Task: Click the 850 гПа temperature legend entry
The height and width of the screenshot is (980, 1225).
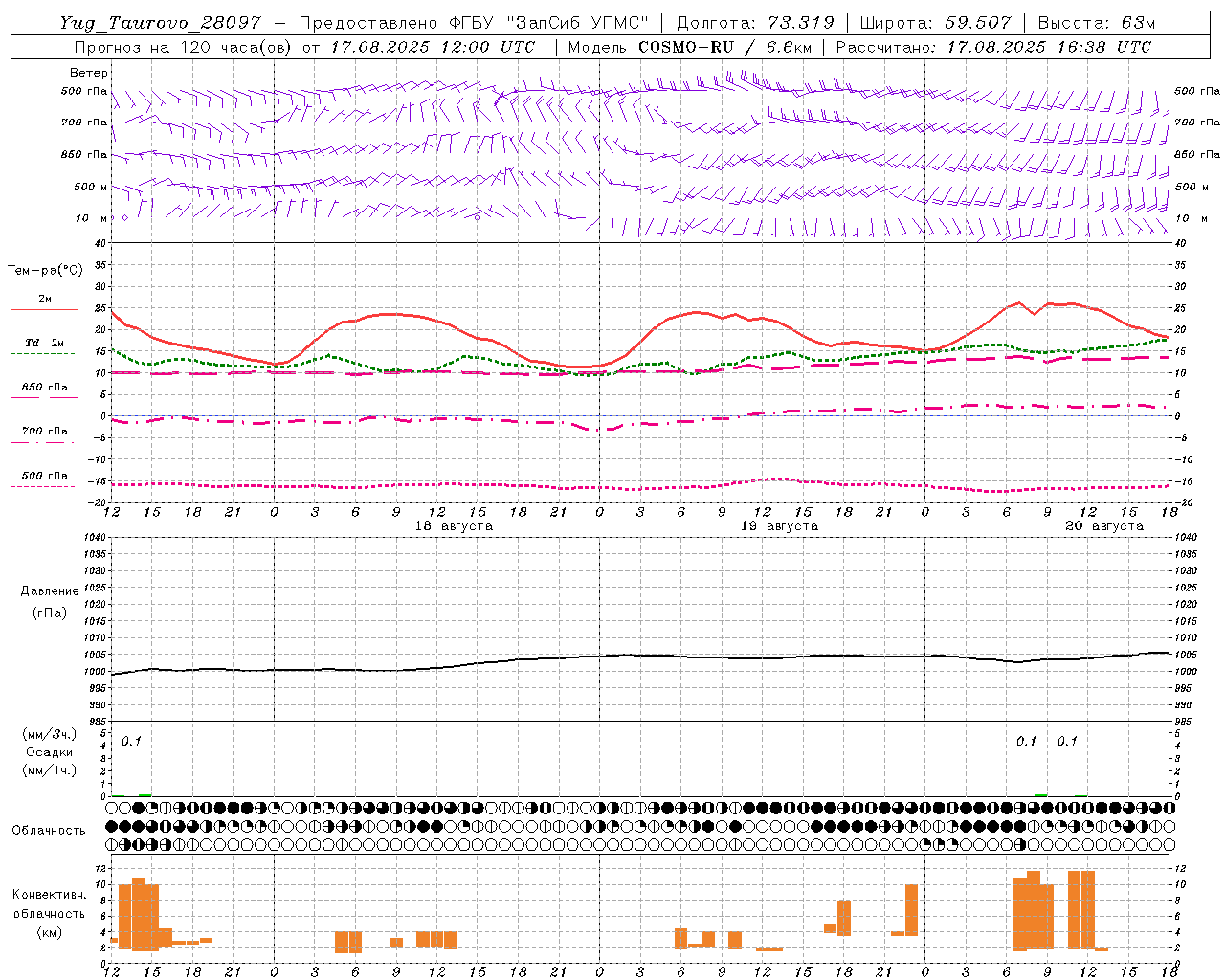Action: pyautogui.click(x=45, y=388)
